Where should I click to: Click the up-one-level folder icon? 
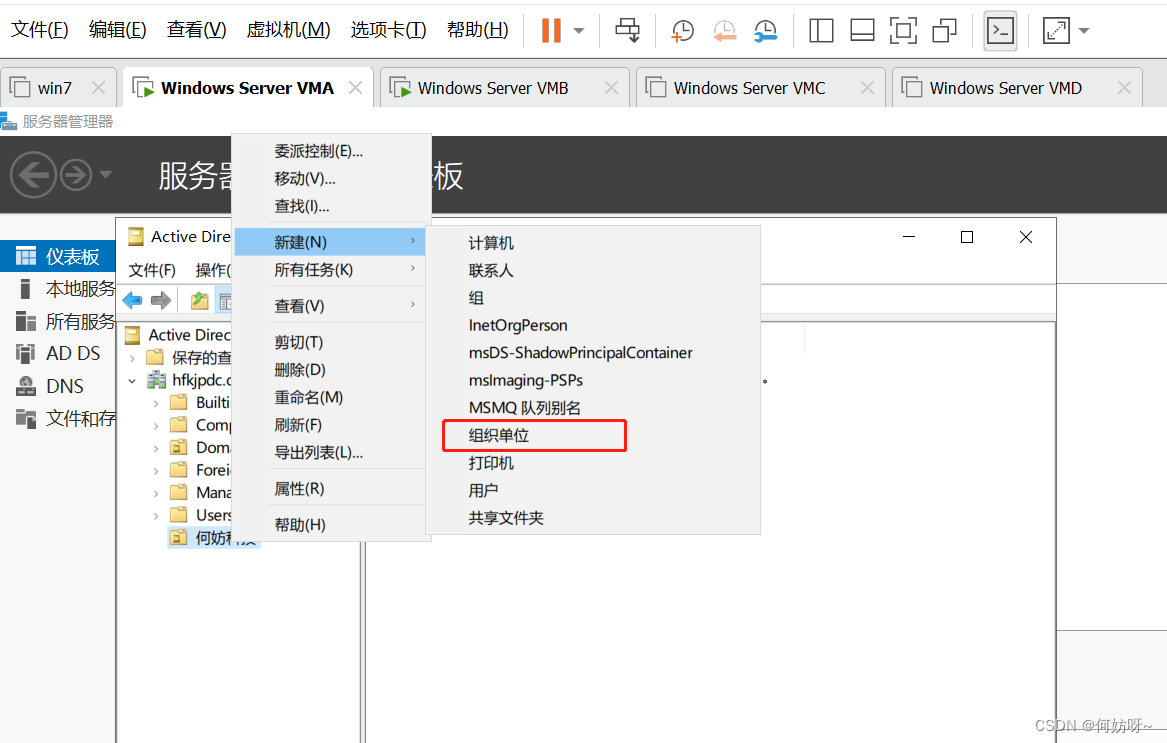click(x=200, y=301)
